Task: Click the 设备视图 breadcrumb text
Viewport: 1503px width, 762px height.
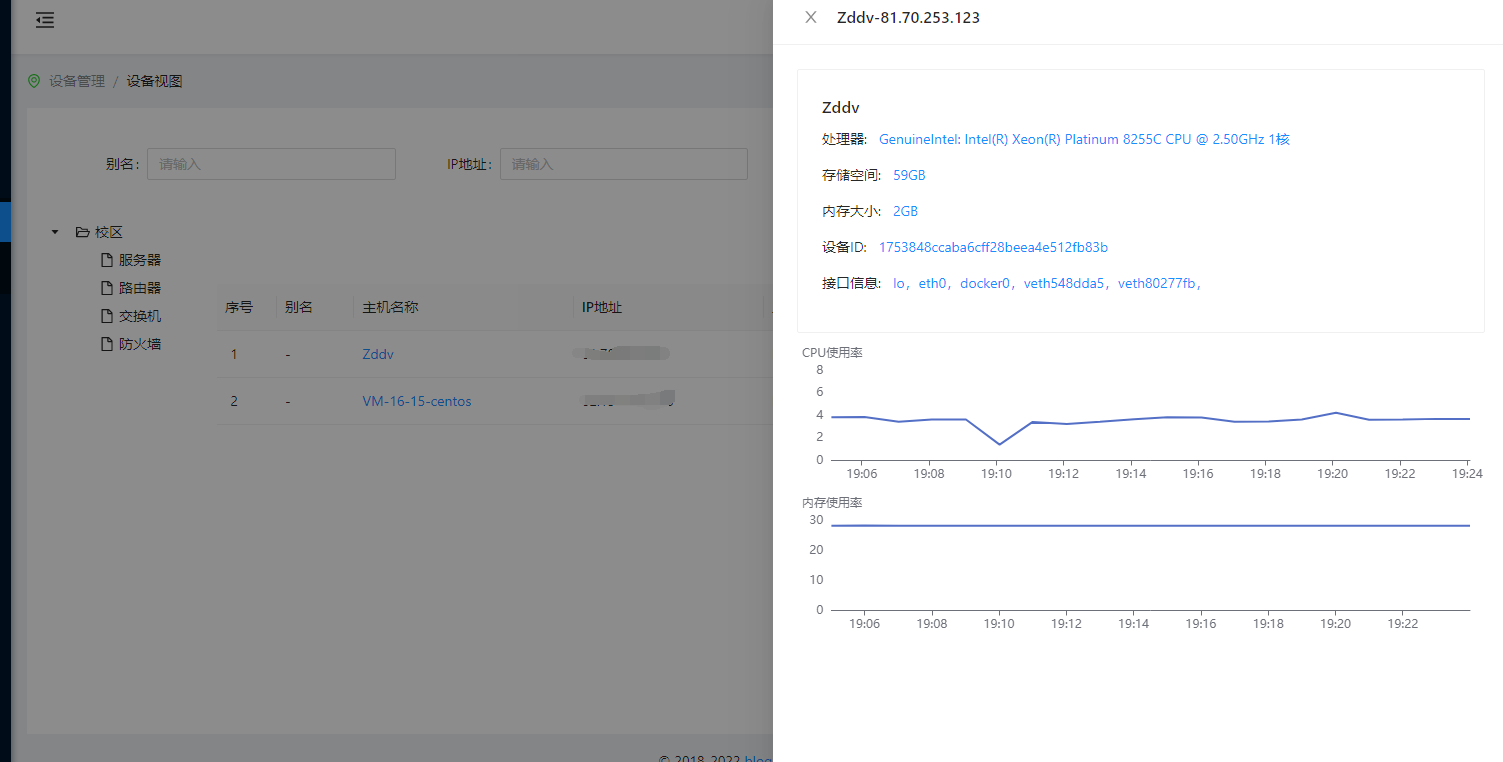Action: (154, 81)
